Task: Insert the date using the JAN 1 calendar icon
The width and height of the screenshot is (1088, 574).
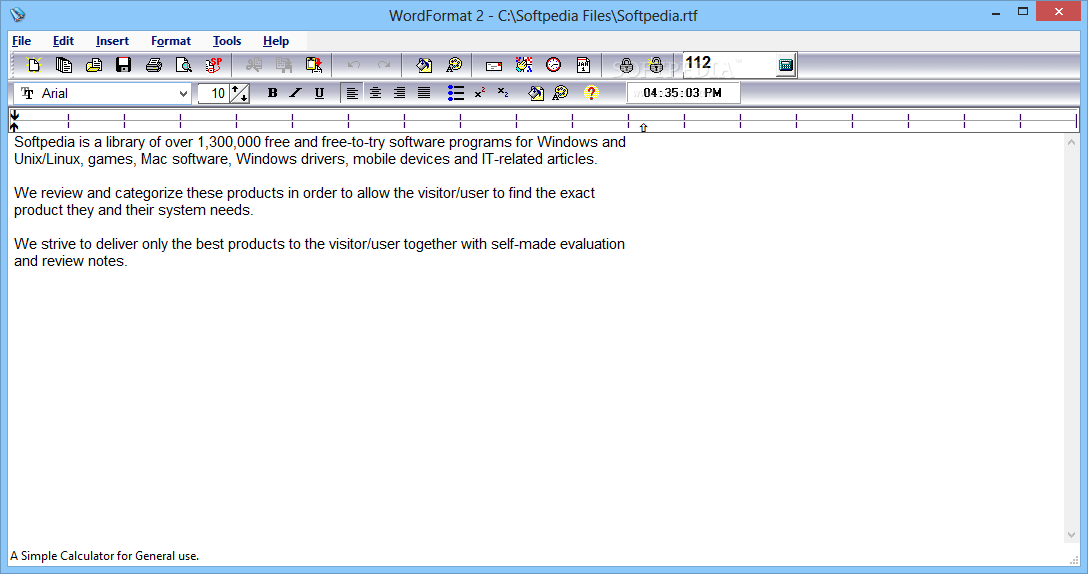Action: [584, 65]
